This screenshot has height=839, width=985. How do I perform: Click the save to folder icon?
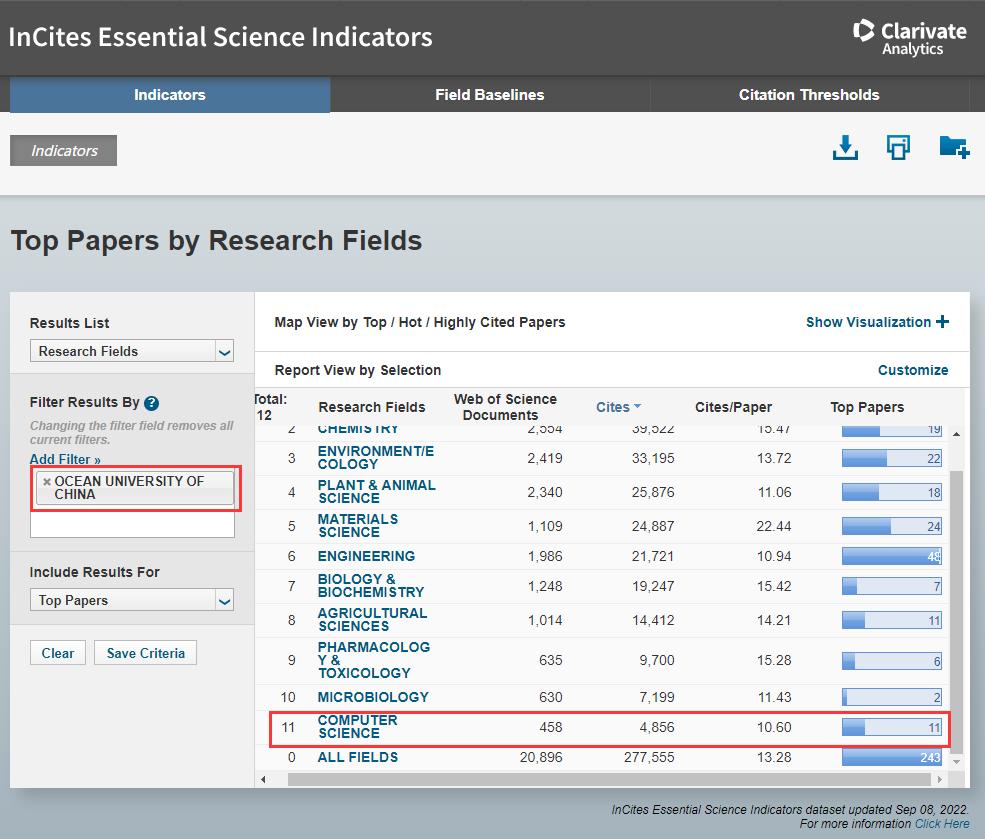click(954, 148)
